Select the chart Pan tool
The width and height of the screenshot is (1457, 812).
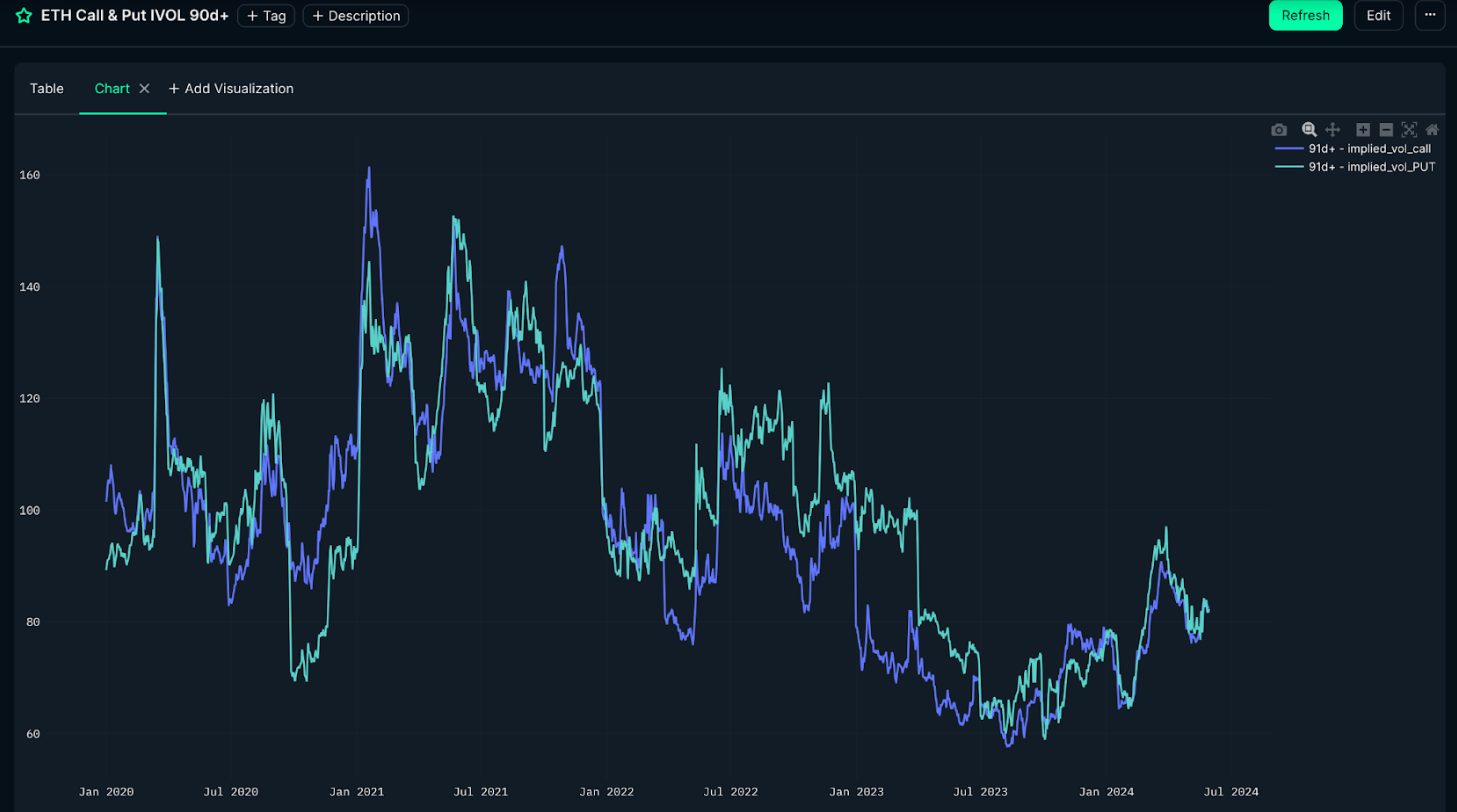1333,130
